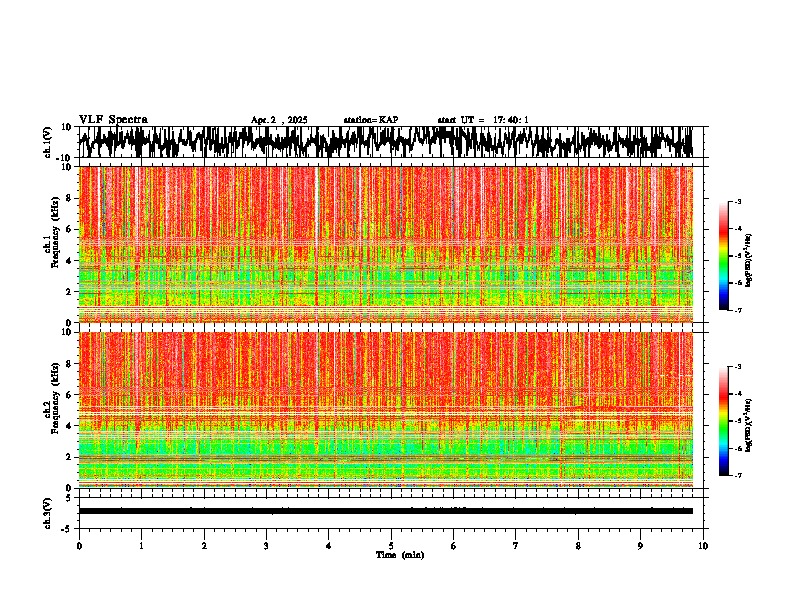Click the "station=KAP" header label
The height and width of the screenshot is (612, 792).
coord(371,120)
